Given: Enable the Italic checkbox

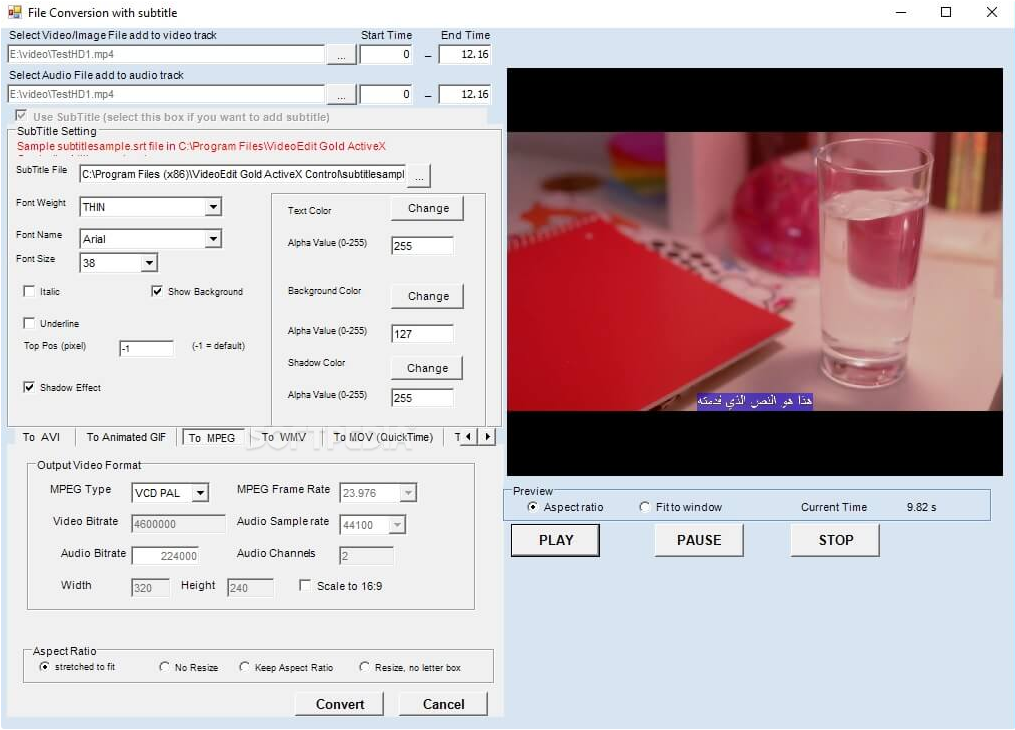Looking at the screenshot, I should pyautogui.click(x=29, y=291).
